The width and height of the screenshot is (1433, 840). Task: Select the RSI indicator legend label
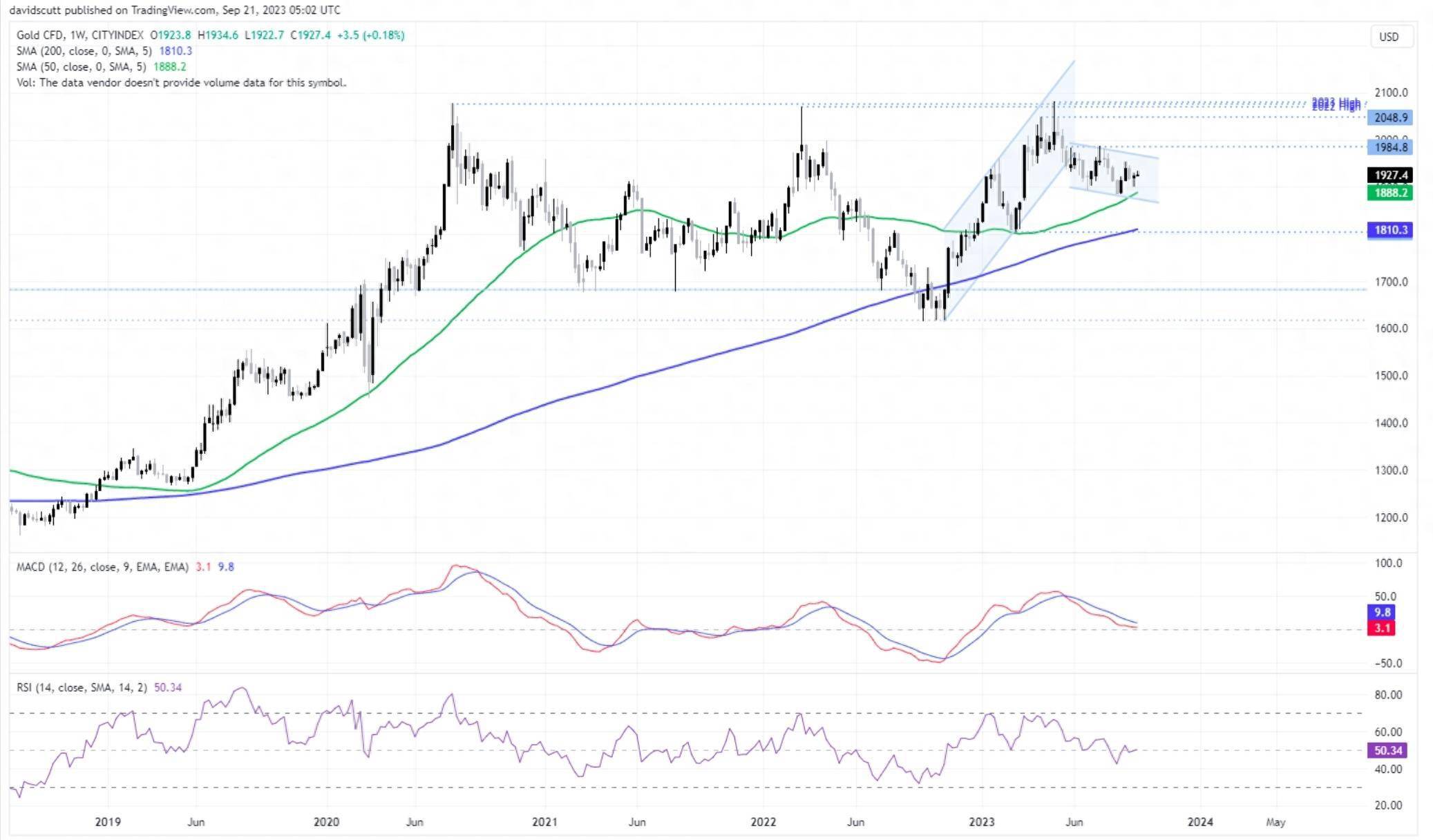tap(82, 687)
